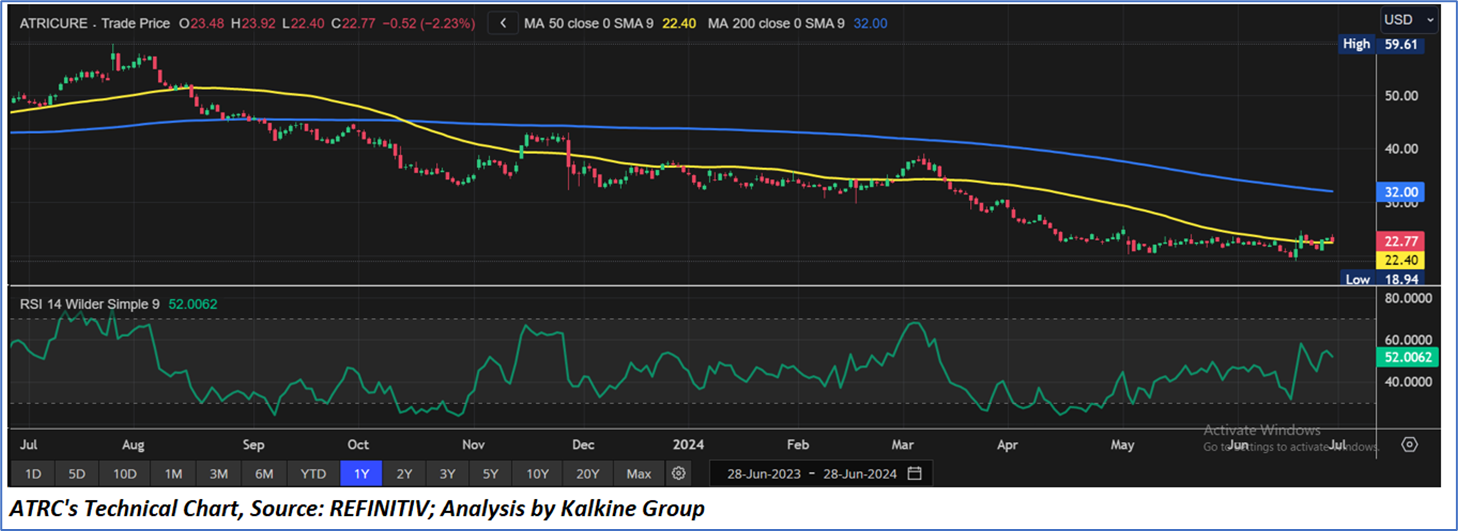Select the 10D time range
The height and width of the screenshot is (531, 1458).
(x=125, y=473)
